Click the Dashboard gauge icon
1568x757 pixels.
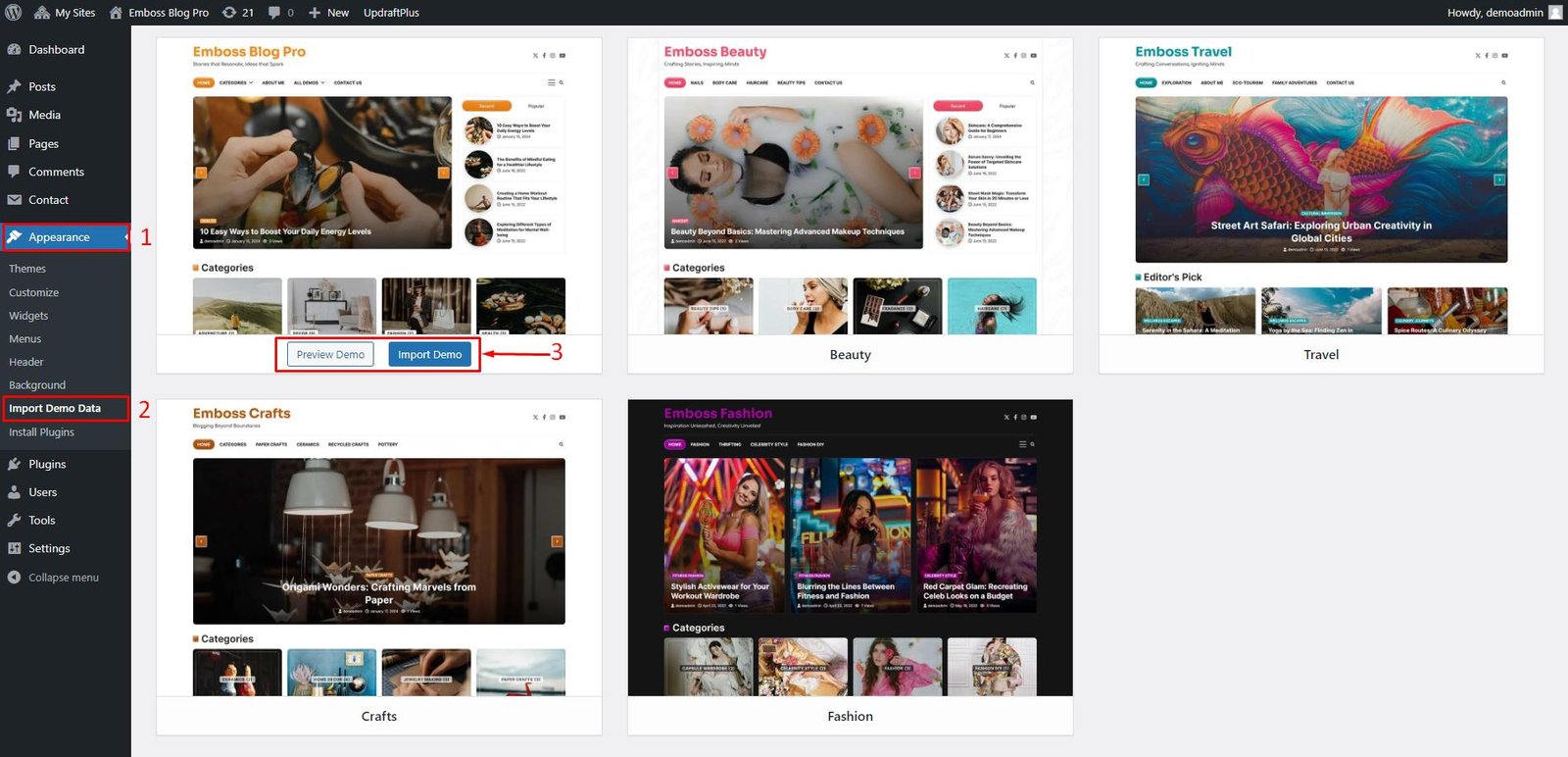(14, 50)
